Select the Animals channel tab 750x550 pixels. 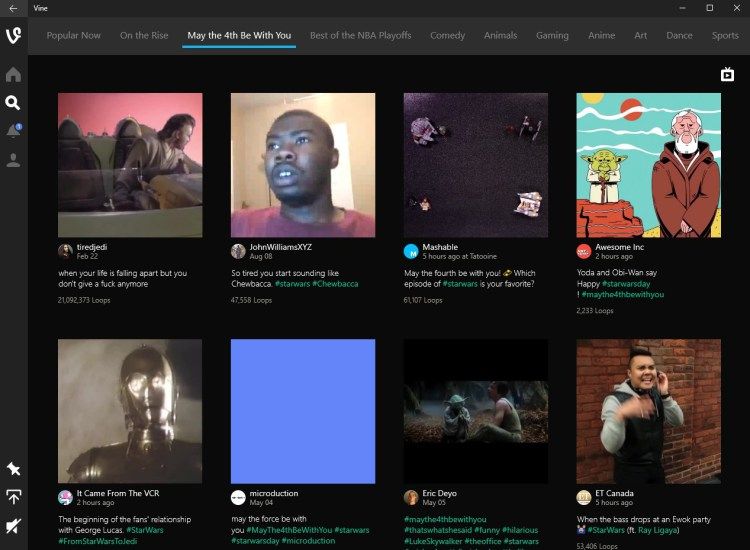(x=500, y=36)
